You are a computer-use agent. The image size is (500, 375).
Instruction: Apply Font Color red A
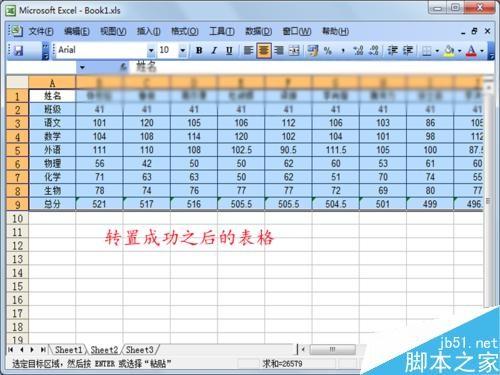point(471,51)
